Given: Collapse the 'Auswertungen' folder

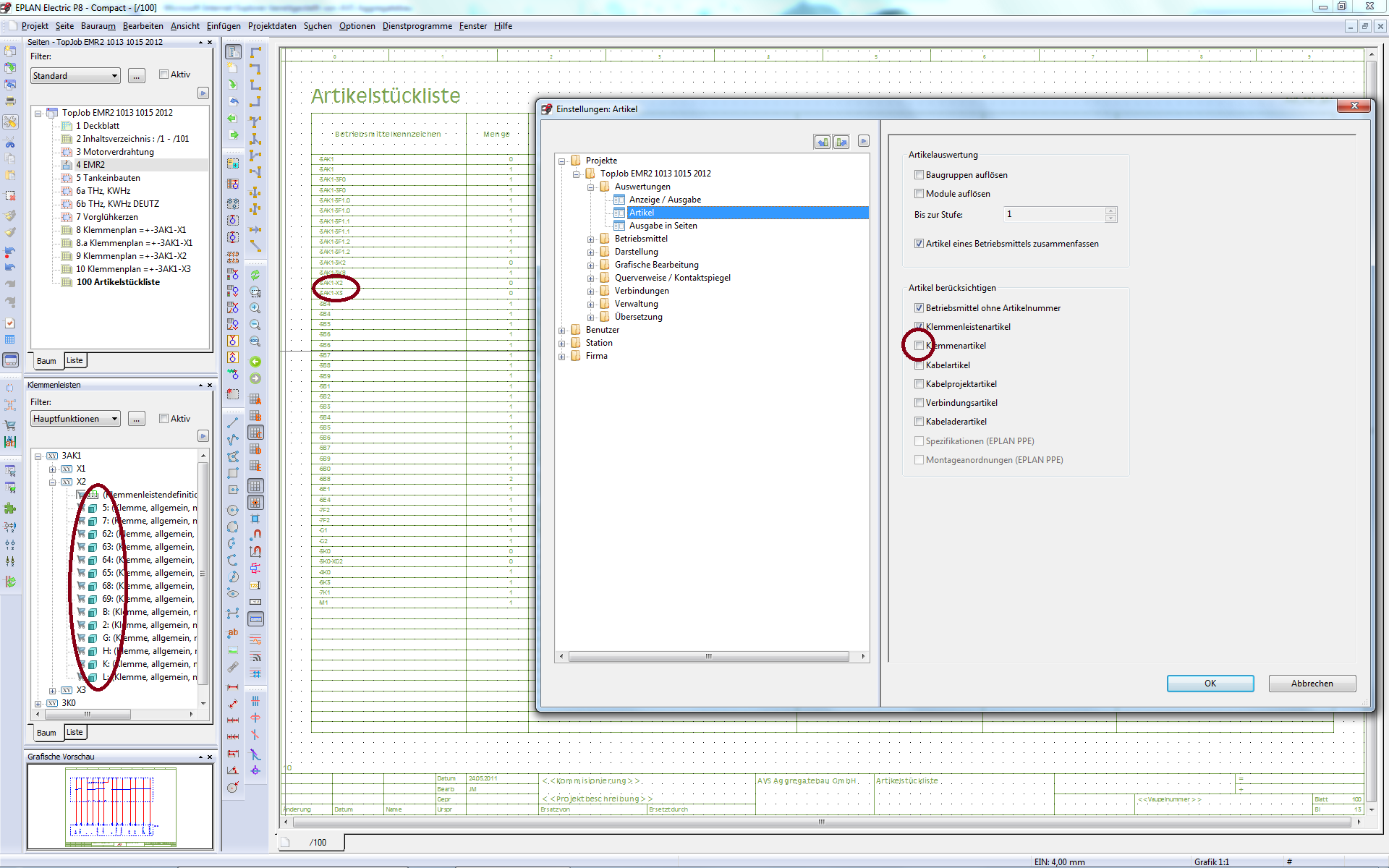Looking at the screenshot, I should 590,187.
